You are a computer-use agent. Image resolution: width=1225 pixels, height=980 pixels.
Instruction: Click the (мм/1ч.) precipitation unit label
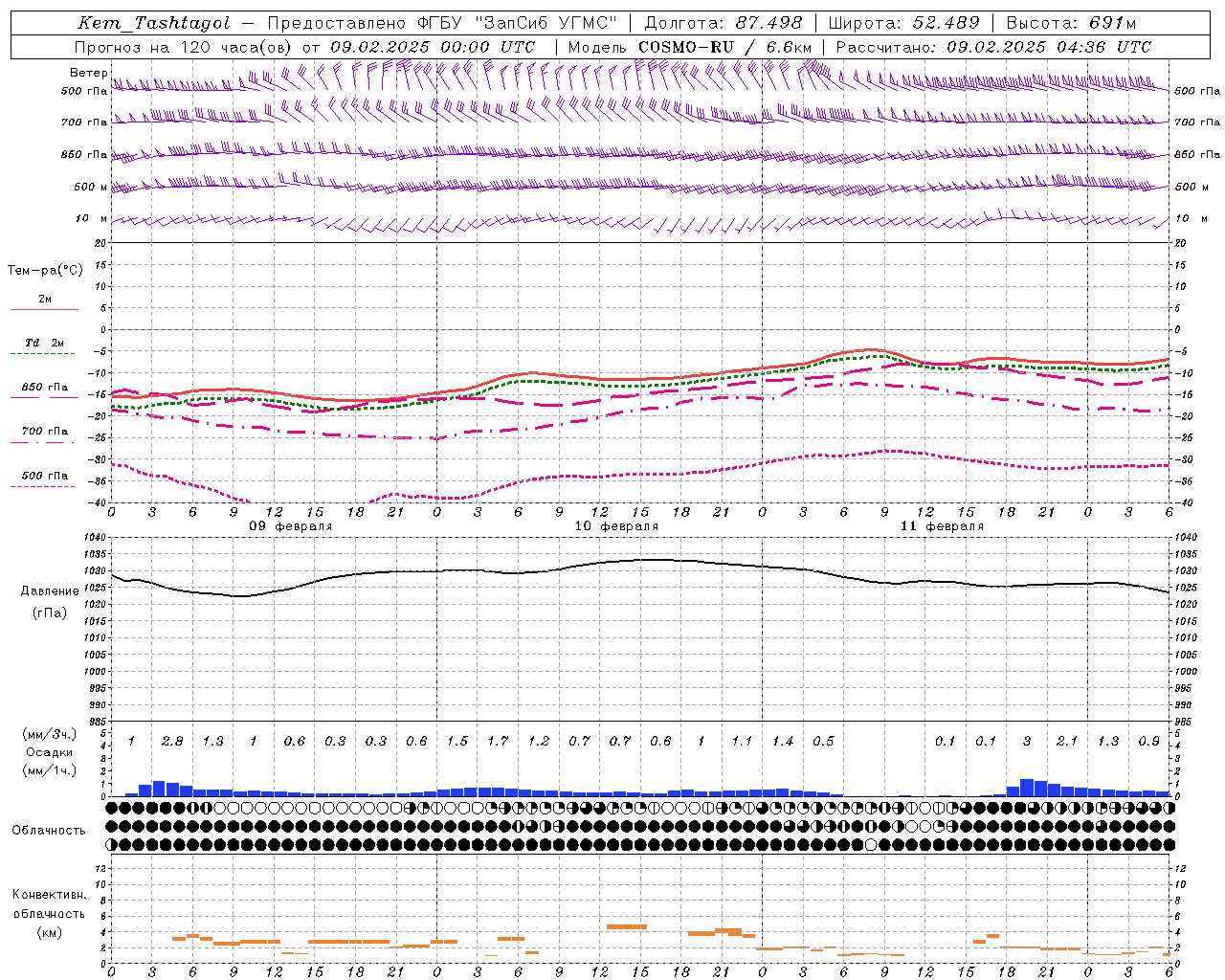pyautogui.click(x=48, y=770)
